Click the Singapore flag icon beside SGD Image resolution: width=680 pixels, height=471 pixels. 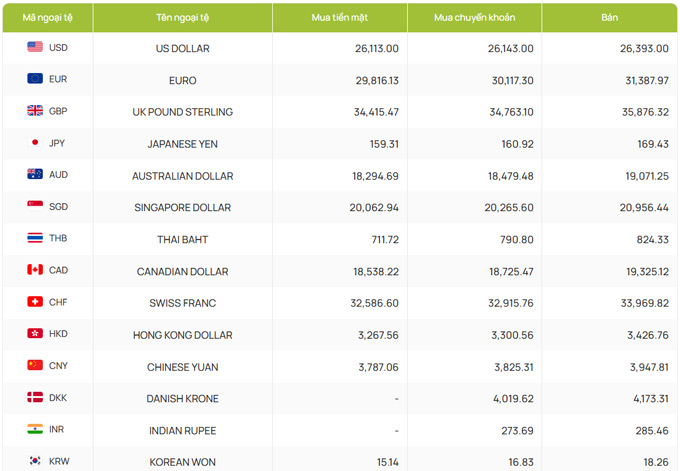[35, 206]
